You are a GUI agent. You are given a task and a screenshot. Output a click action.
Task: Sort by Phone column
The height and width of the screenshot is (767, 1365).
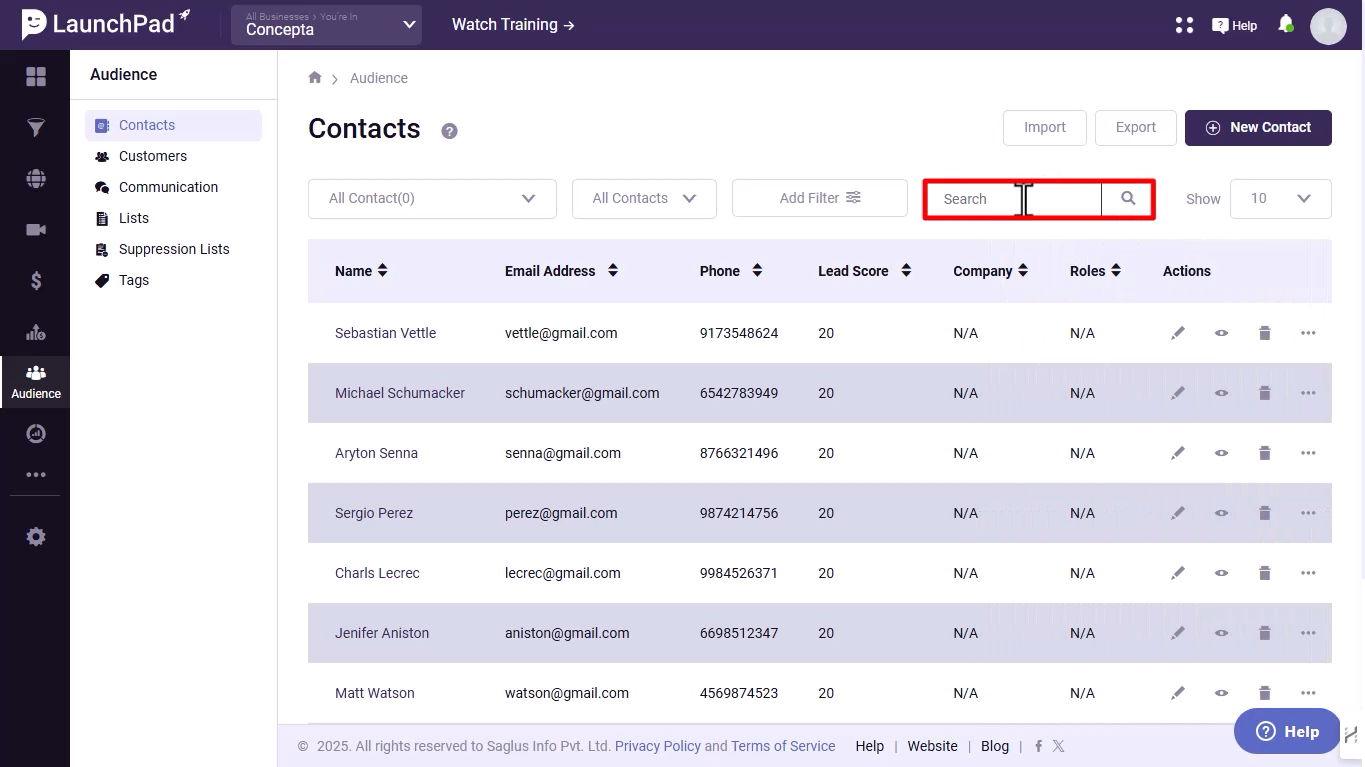pos(757,271)
